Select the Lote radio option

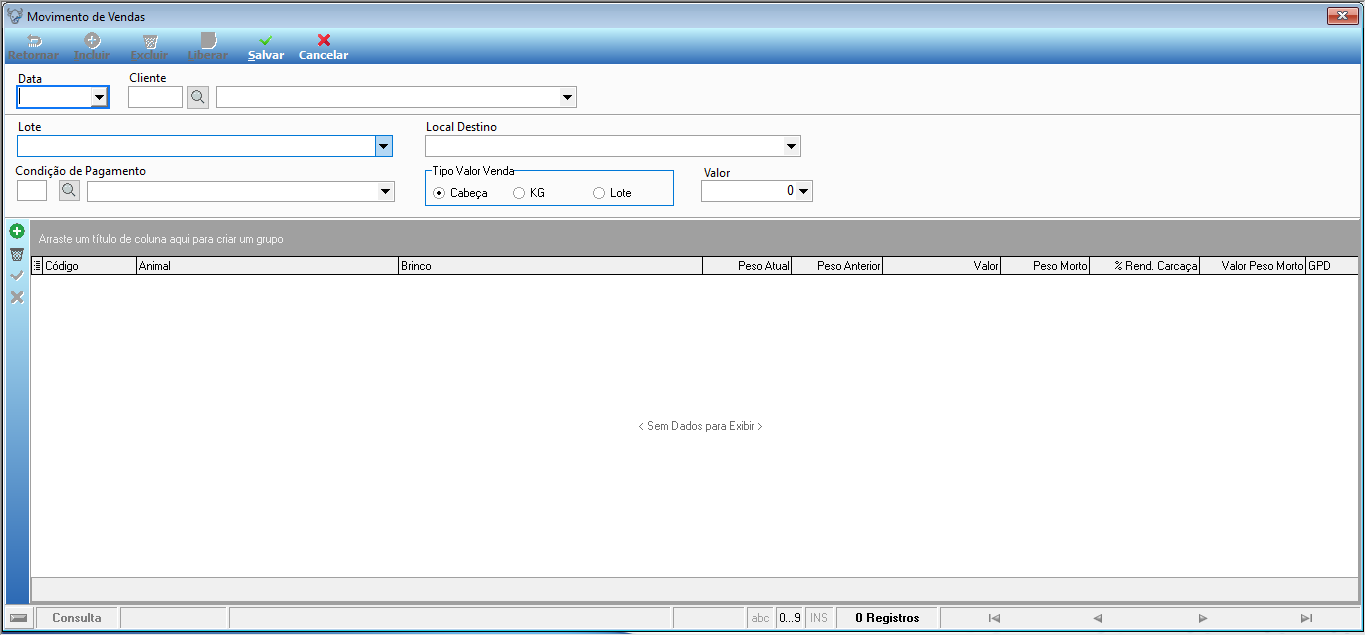point(599,193)
